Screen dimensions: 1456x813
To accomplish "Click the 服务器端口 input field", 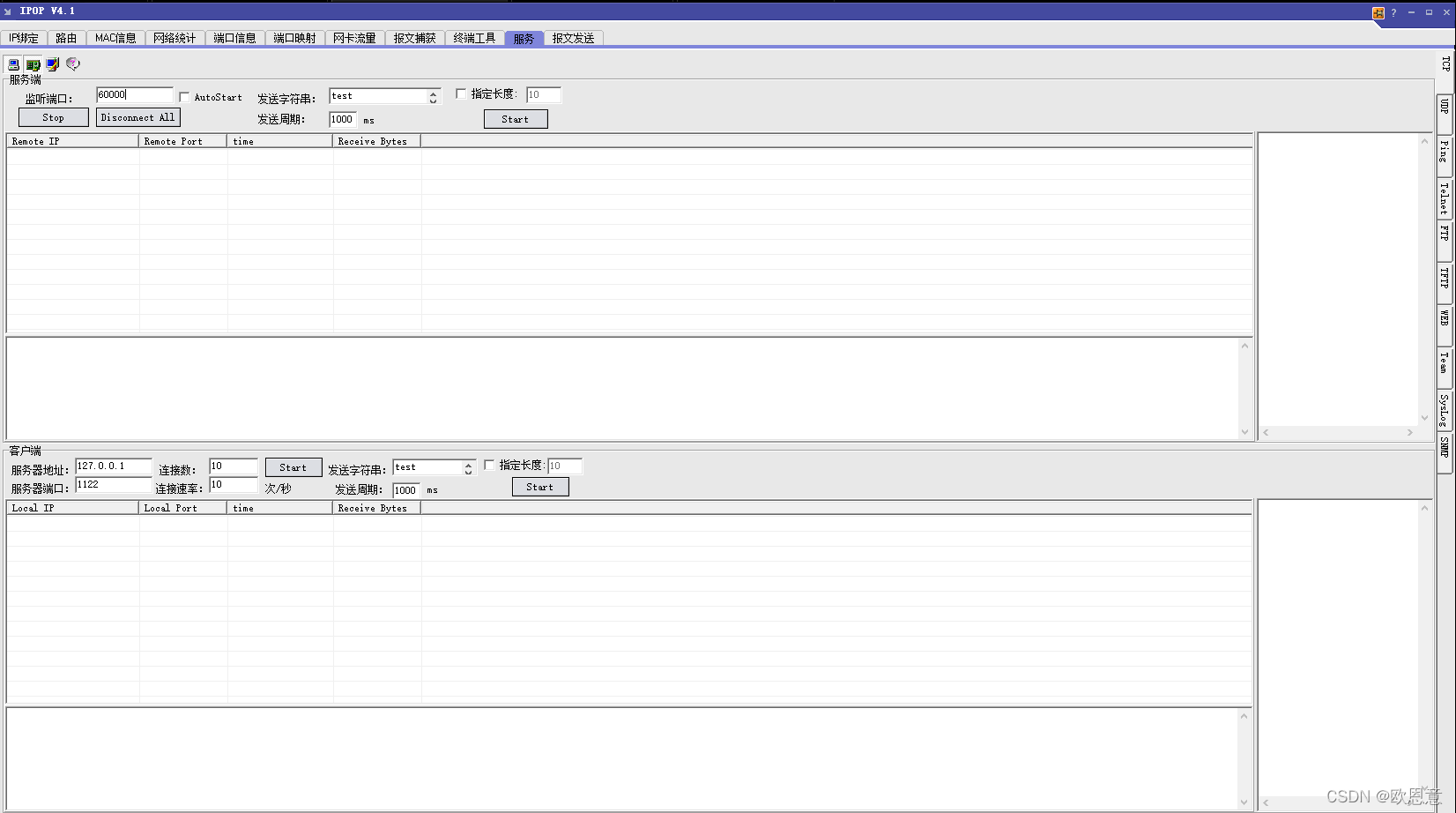I will 114,484.
